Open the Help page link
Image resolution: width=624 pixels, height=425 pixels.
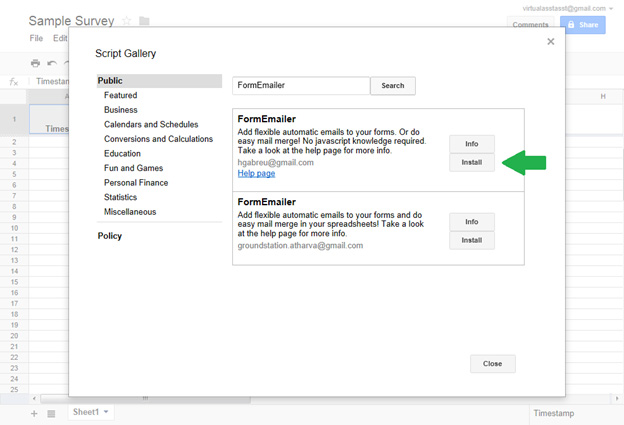(x=256, y=174)
